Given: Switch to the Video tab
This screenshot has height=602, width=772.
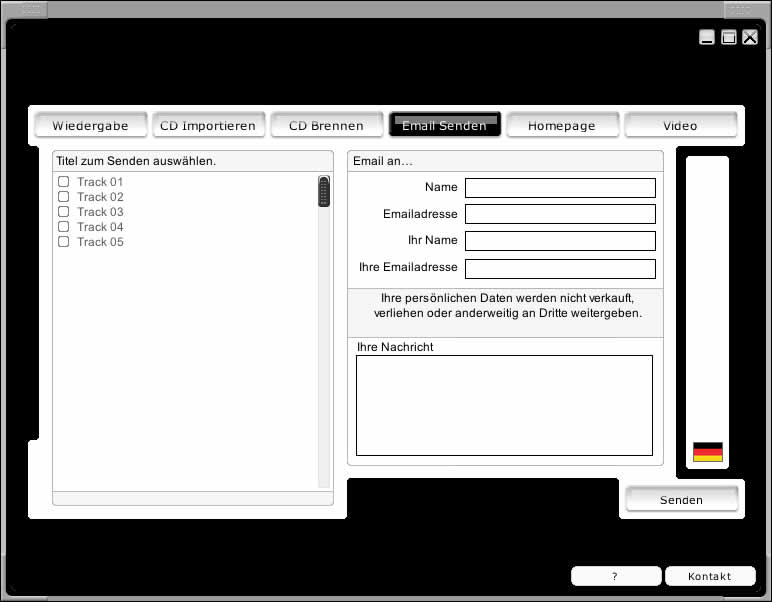Looking at the screenshot, I should point(680,126).
